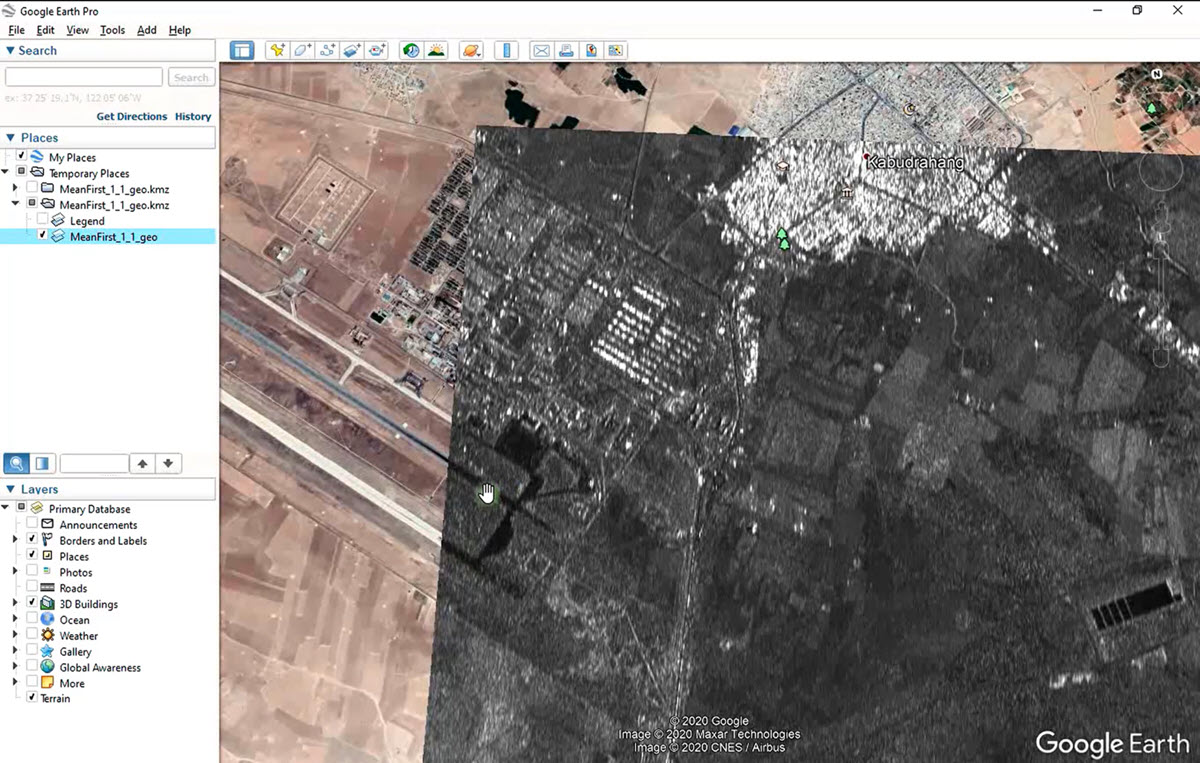The height and width of the screenshot is (763, 1200).
Task: Select the Add Polygon tool
Action: [303, 51]
